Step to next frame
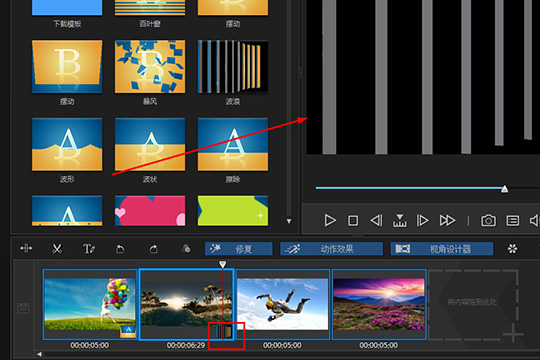The width and height of the screenshot is (540, 360). click(x=422, y=220)
